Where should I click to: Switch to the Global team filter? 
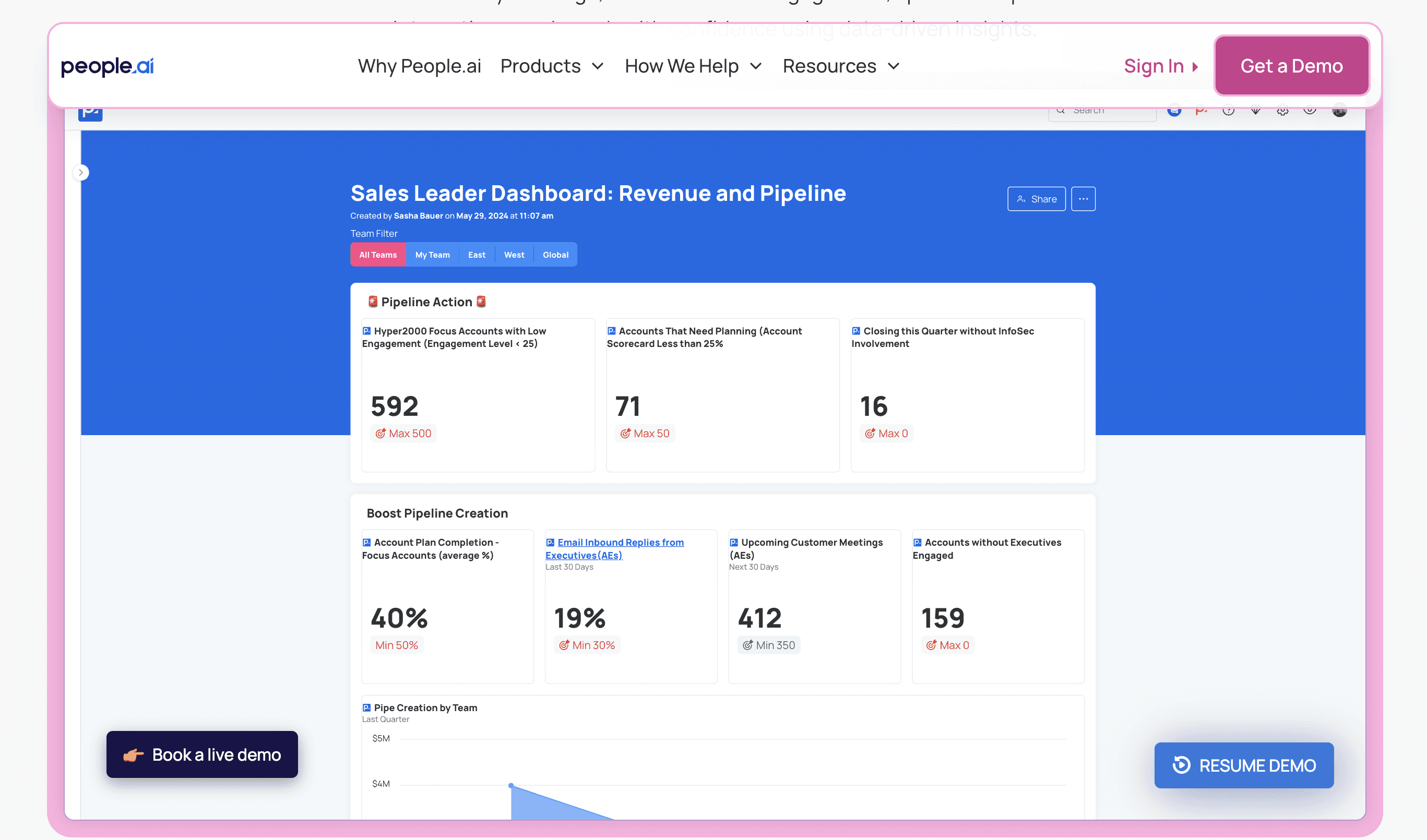(555, 254)
